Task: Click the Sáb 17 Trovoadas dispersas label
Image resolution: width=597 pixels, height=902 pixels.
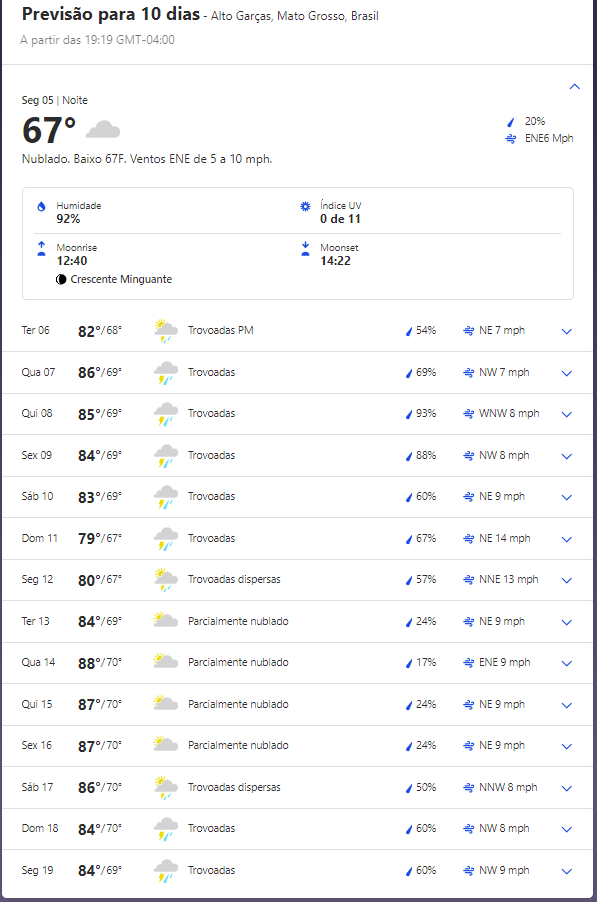Action: [x=234, y=787]
